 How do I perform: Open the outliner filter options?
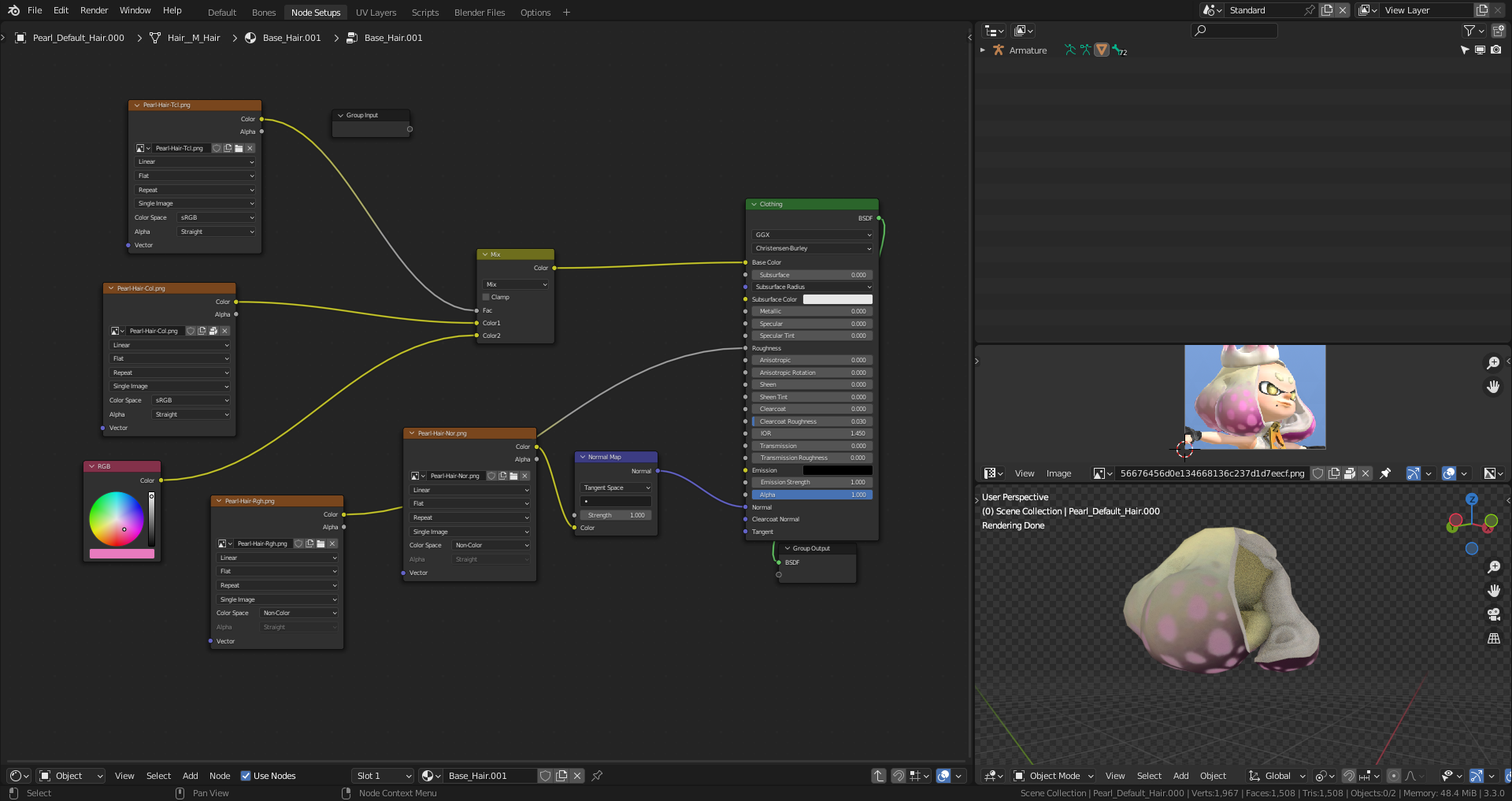1473,31
